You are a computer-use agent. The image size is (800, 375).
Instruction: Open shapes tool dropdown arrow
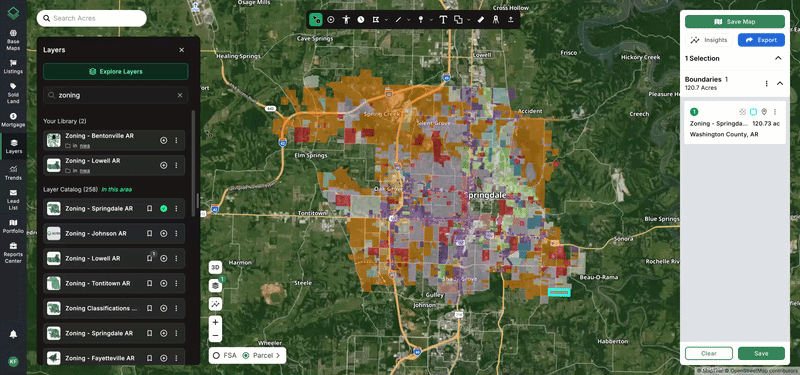[468, 20]
